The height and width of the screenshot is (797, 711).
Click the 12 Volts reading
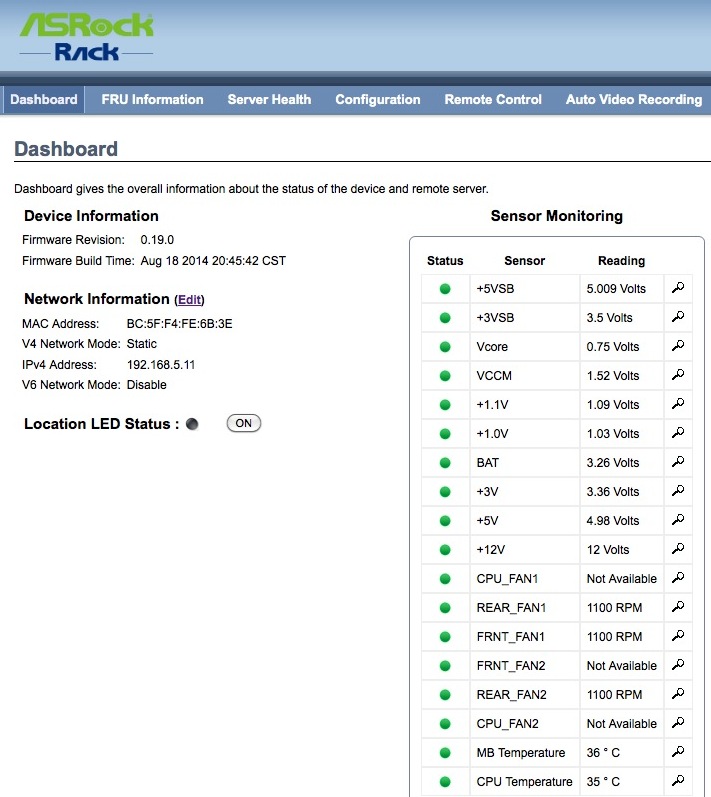(x=608, y=550)
